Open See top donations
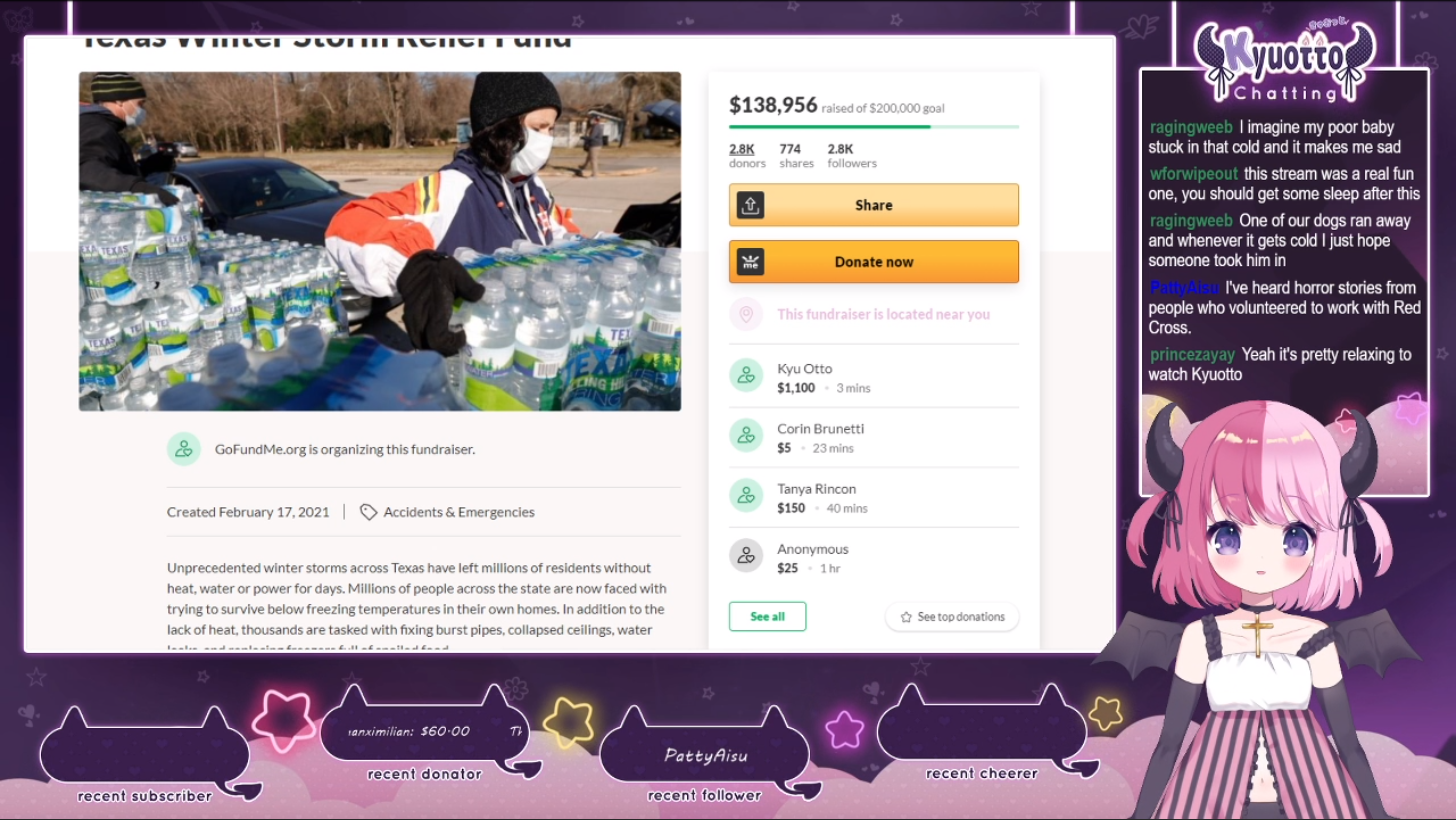Viewport: 1456px width, 820px height. [952, 617]
